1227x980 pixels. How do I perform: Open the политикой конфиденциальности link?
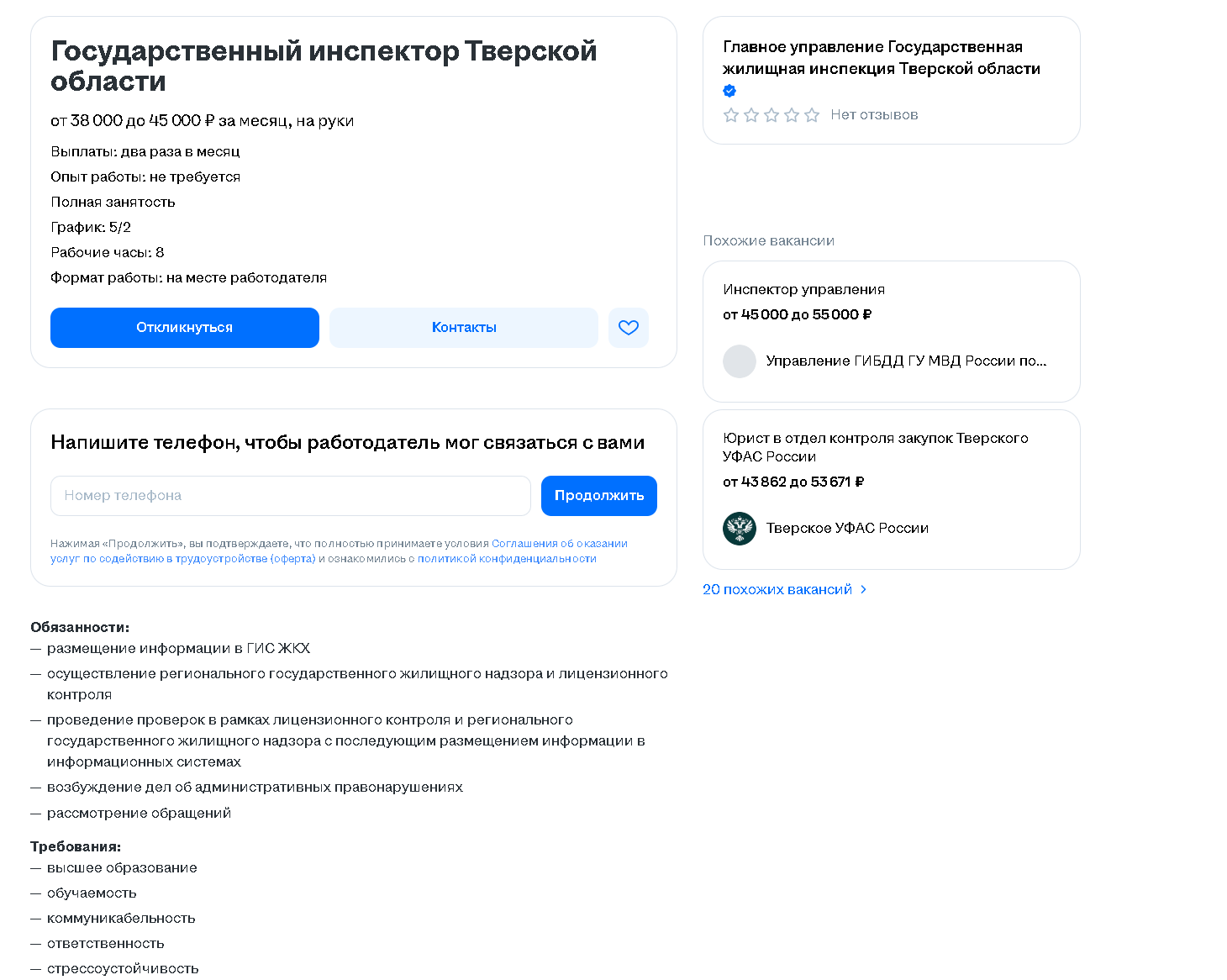[x=507, y=559]
